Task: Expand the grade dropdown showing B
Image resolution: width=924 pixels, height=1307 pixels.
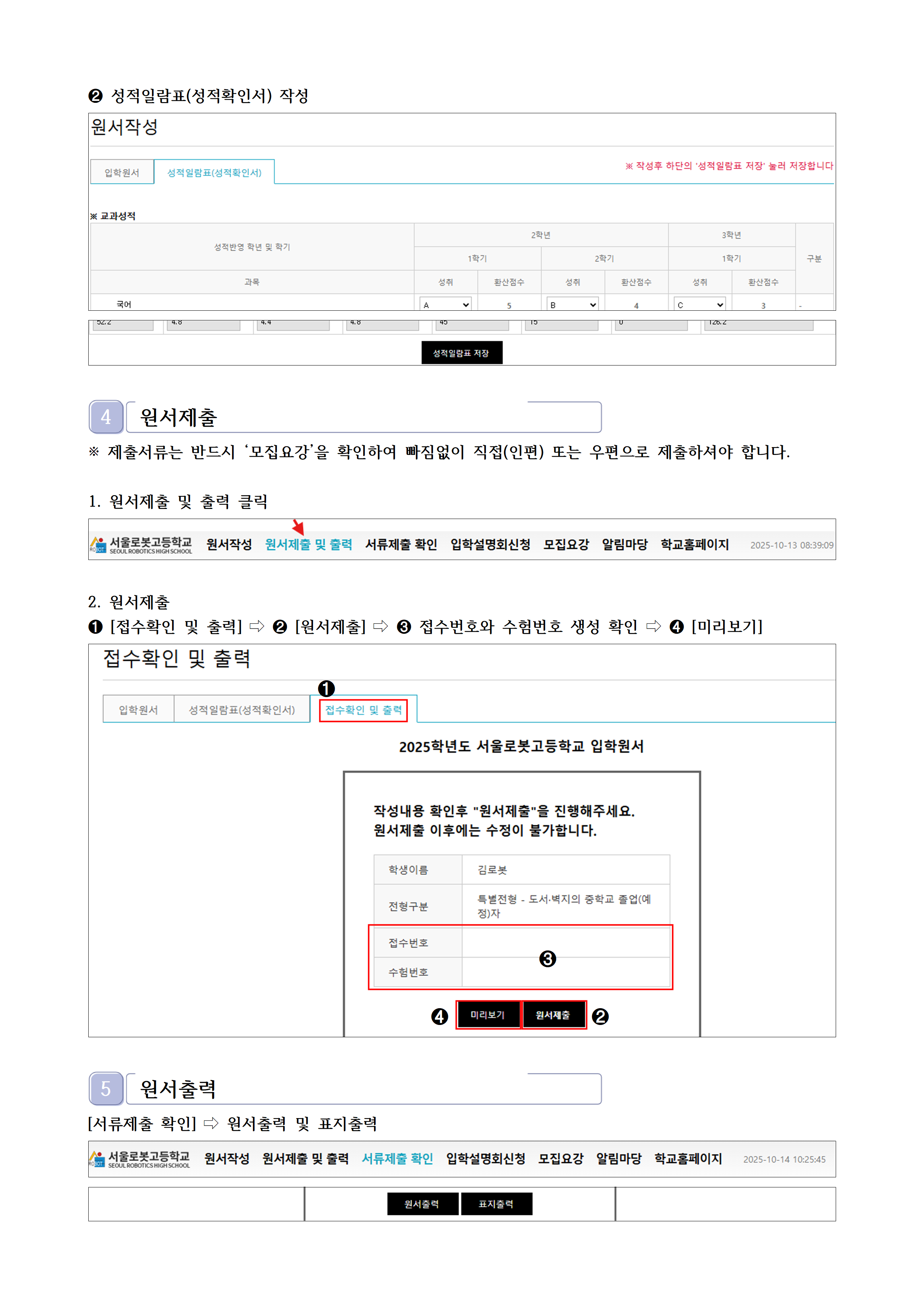Action: click(572, 304)
